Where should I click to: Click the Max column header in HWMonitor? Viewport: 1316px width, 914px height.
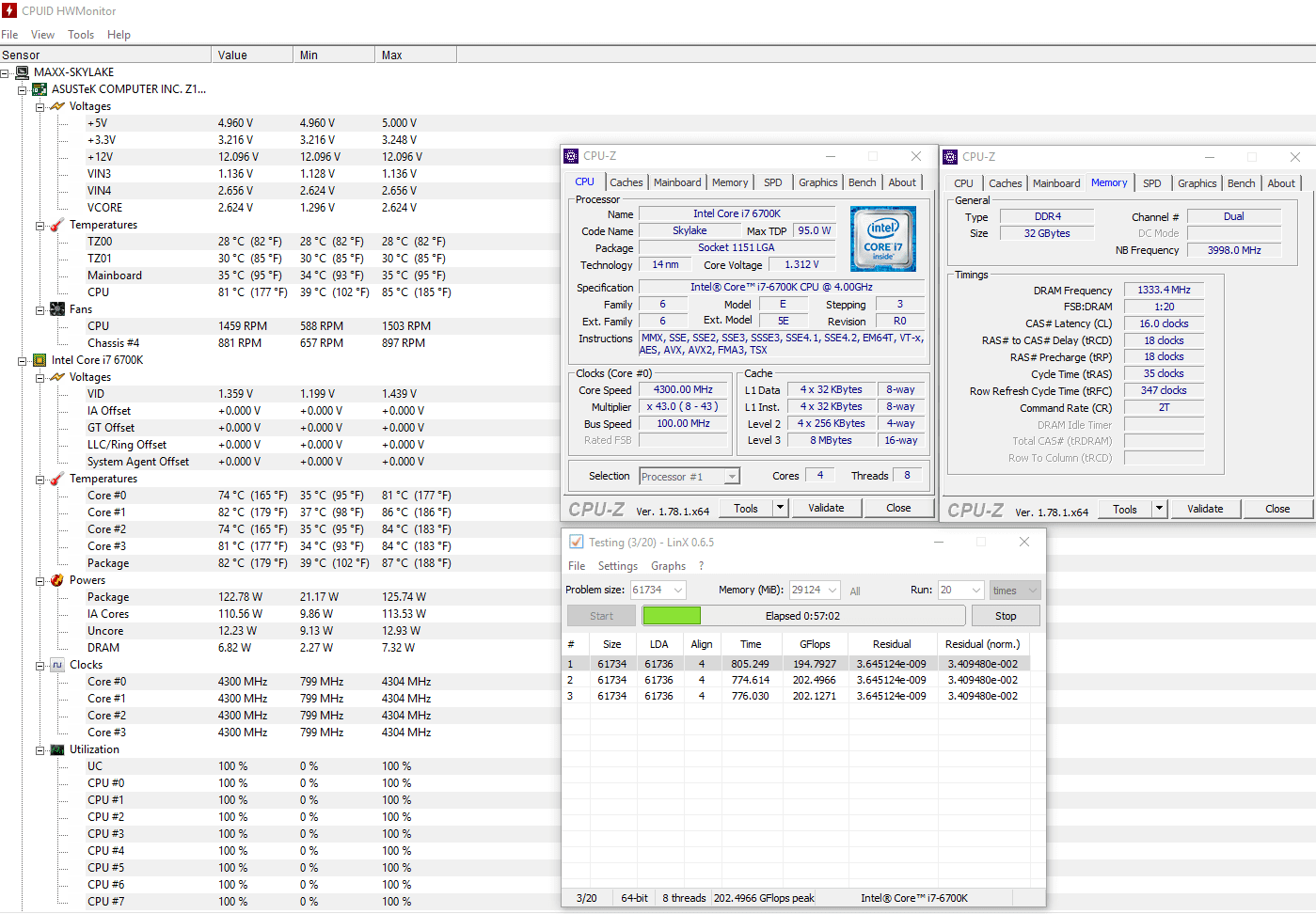416,55
